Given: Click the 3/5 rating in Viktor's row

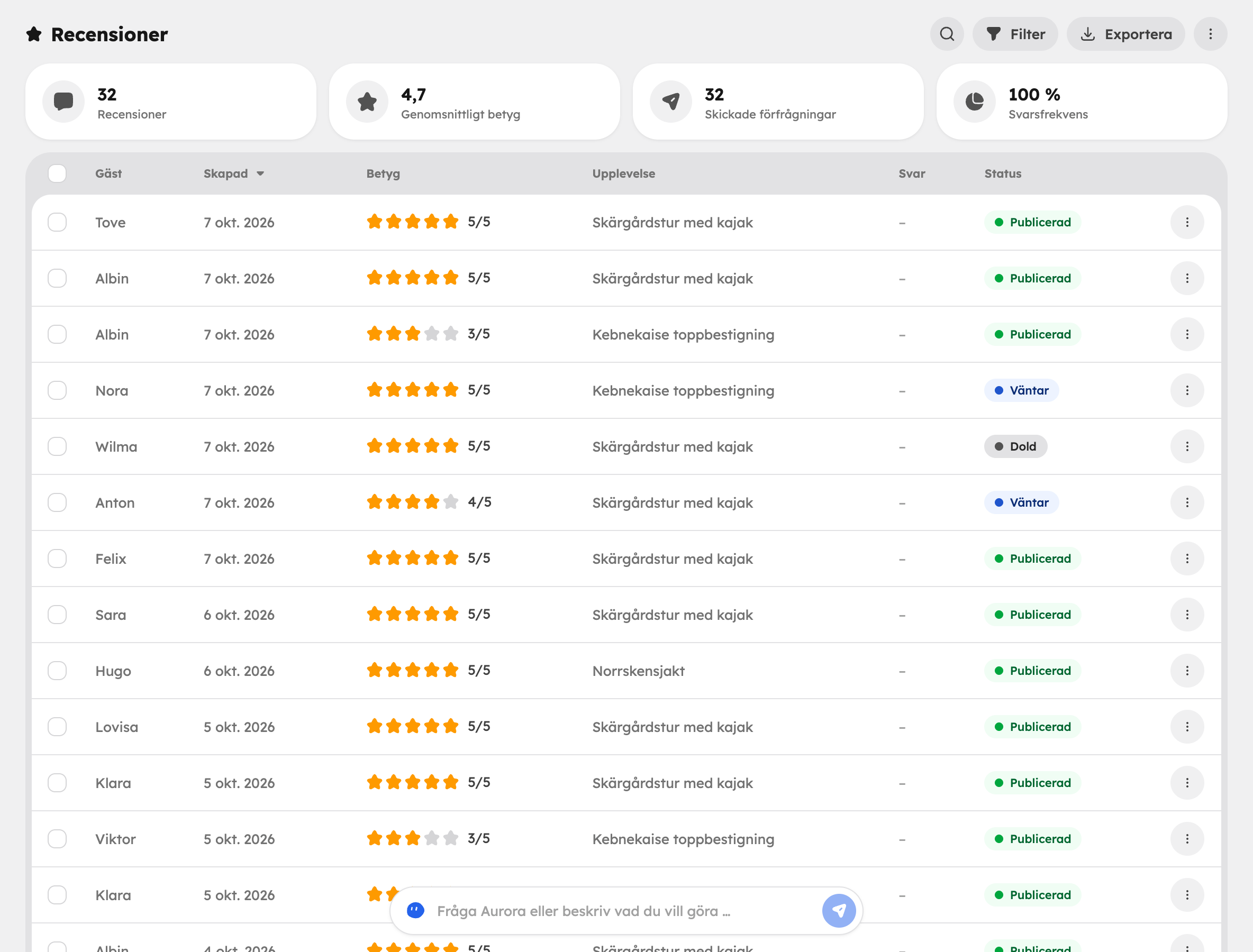Looking at the screenshot, I should 429,839.
